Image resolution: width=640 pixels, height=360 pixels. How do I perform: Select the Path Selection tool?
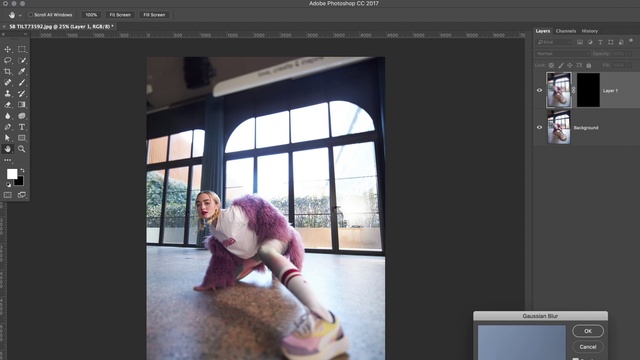pyautogui.click(x=7, y=138)
